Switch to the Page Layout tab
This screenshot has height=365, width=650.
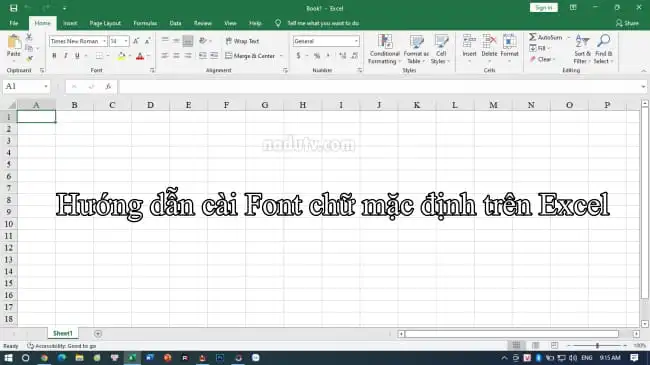point(105,23)
